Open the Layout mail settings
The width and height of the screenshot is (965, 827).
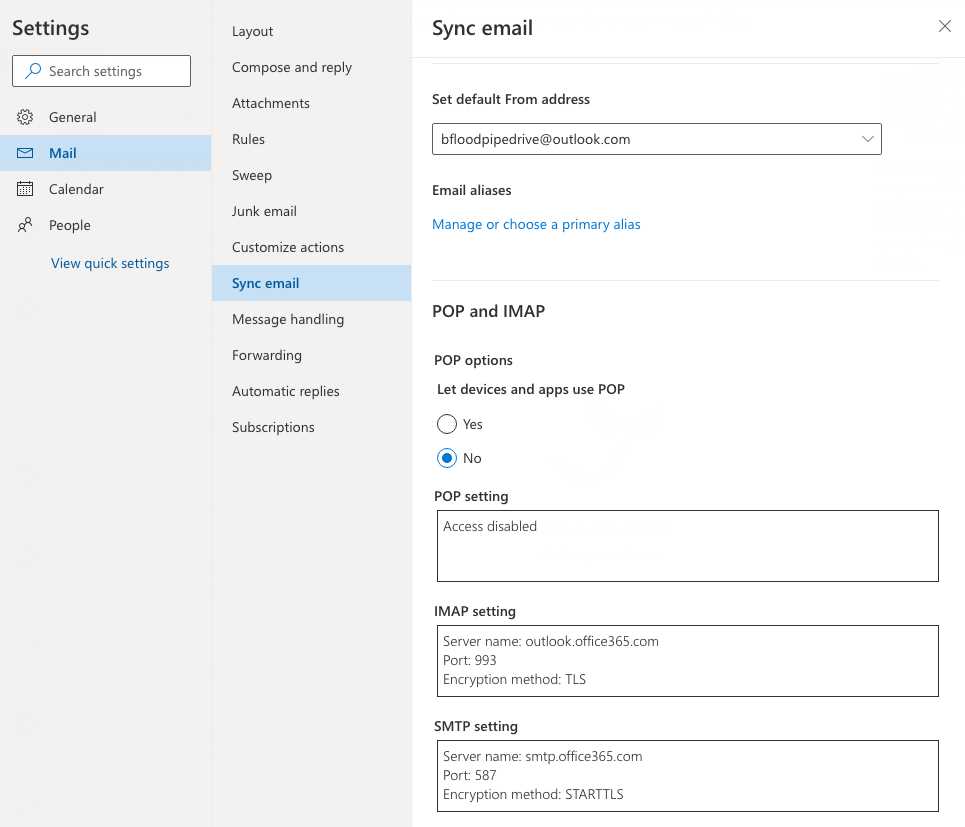(311, 31)
